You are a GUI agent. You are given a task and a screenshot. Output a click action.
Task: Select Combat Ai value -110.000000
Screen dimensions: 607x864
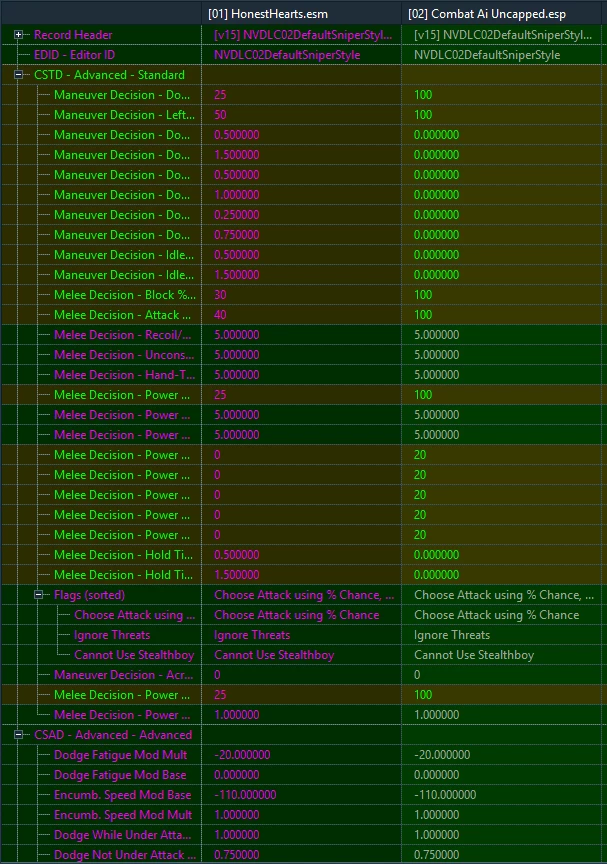[x=445, y=795]
